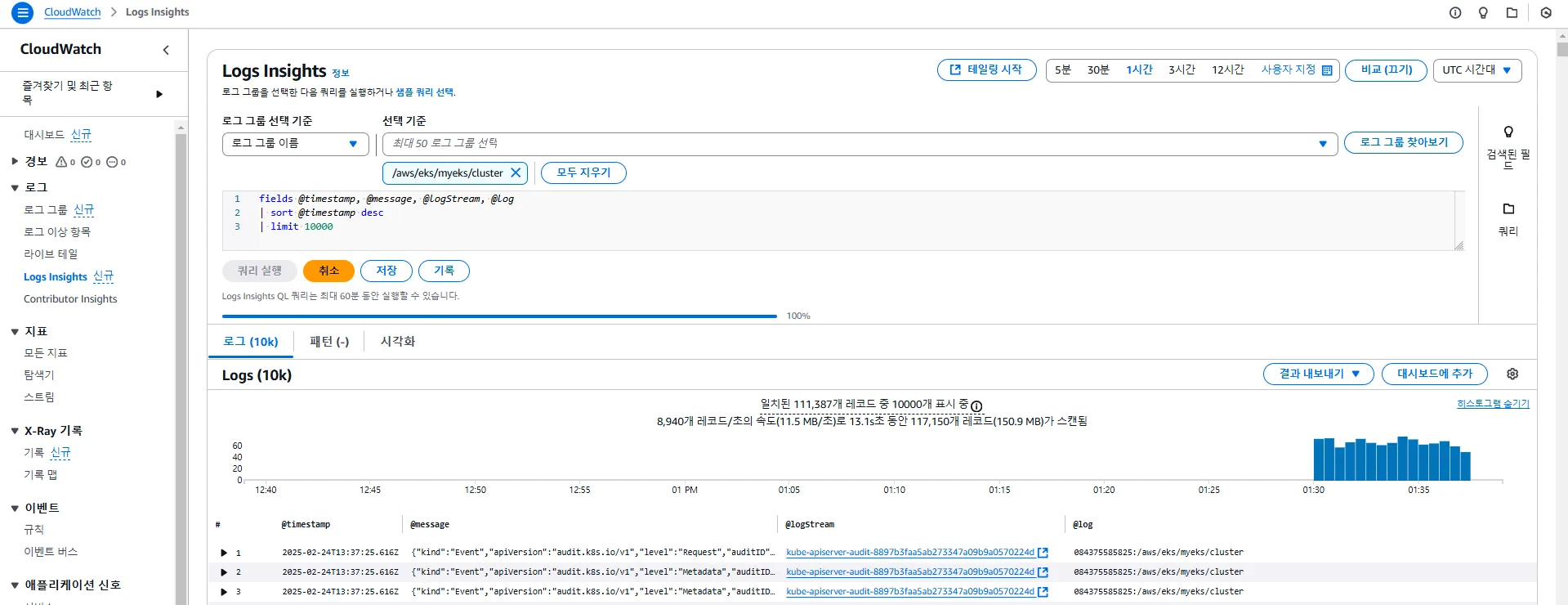Click the insufficient data alarm icon in the sidebar
Image resolution: width=1568 pixels, height=605 pixels.
(x=112, y=162)
